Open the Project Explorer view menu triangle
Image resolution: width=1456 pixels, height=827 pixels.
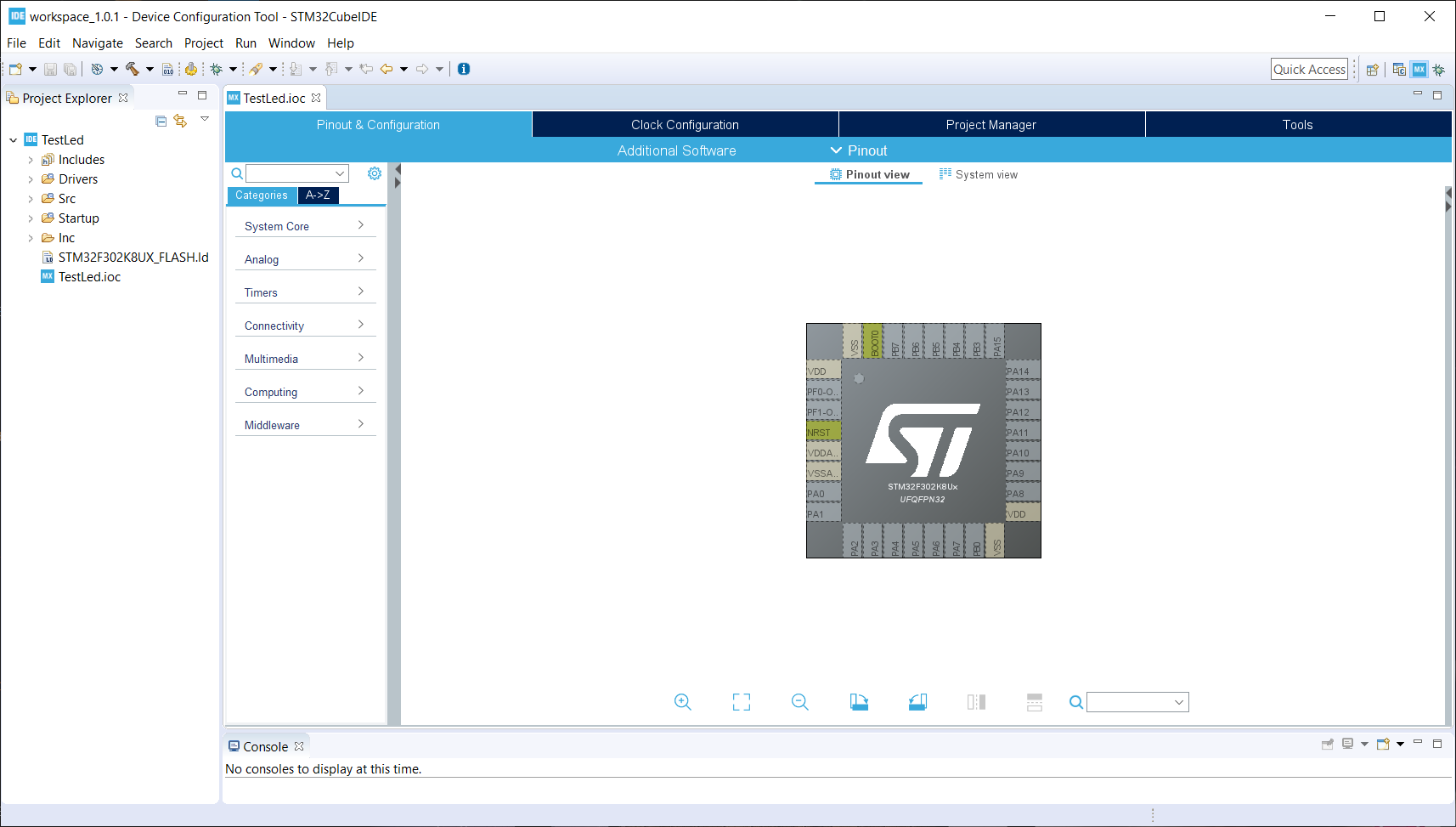pyautogui.click(x=205, y=119)
